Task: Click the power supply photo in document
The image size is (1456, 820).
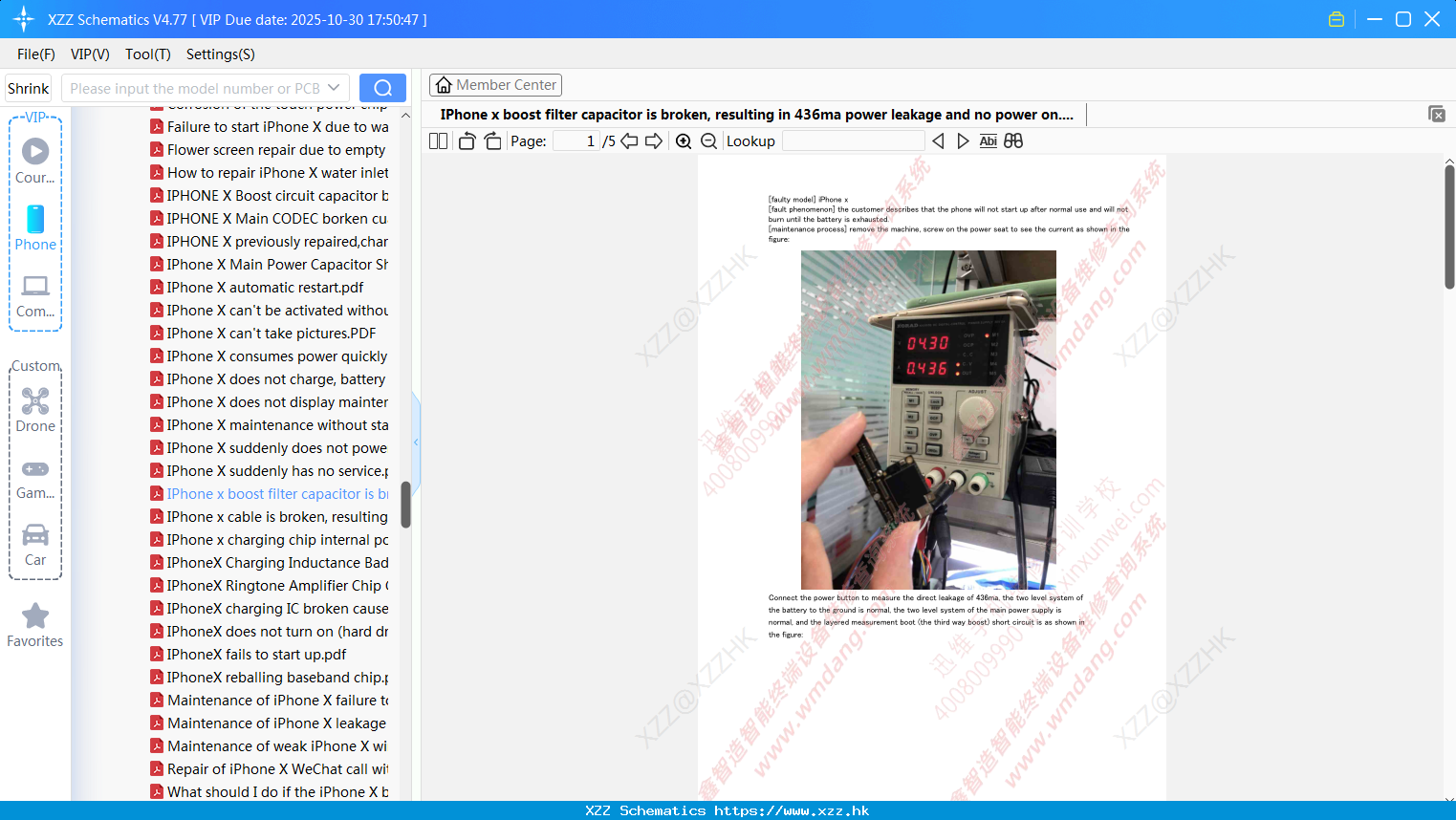Action: click(x=928, y=420)
